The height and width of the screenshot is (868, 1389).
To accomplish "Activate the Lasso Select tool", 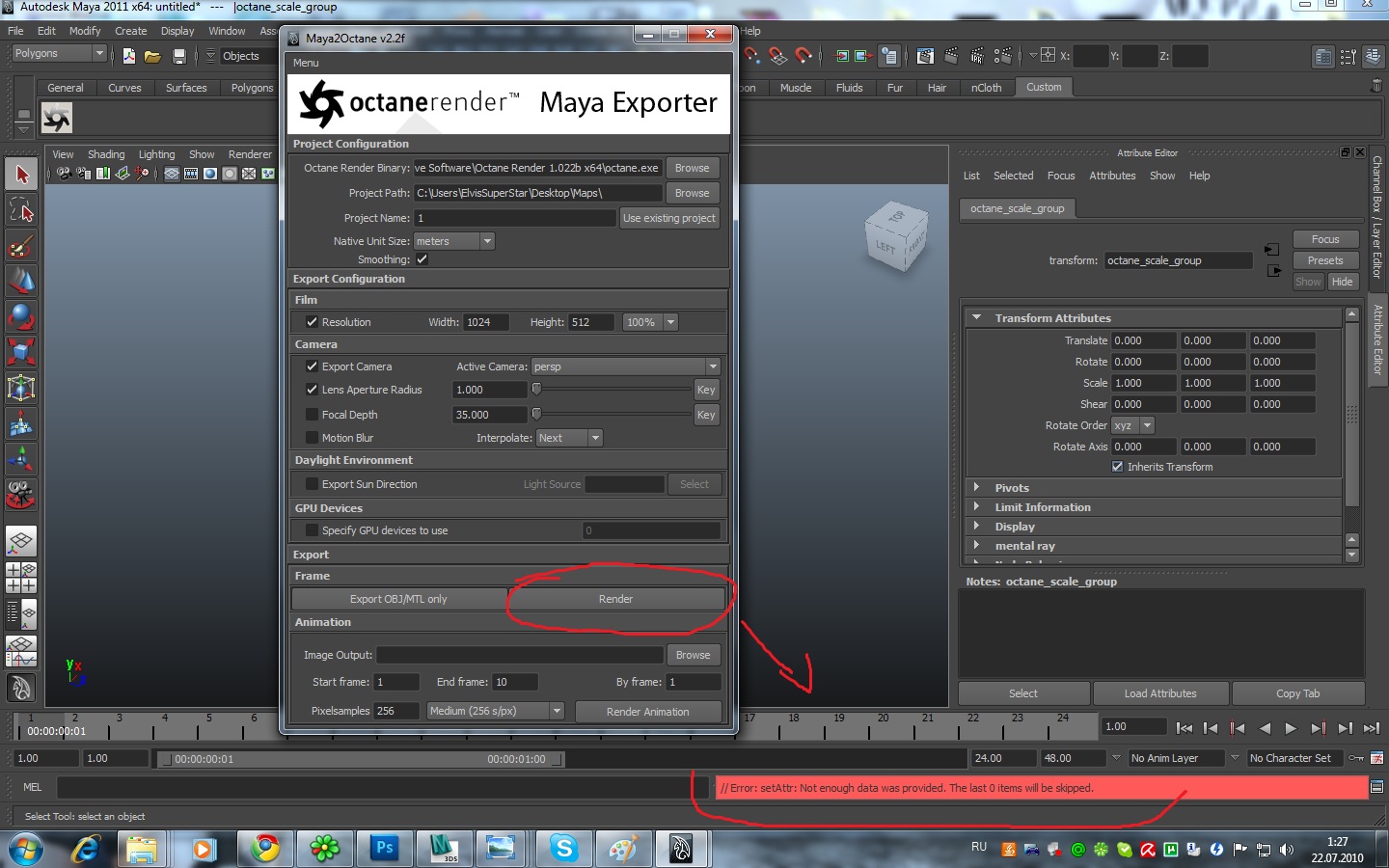I will point(21,210).
